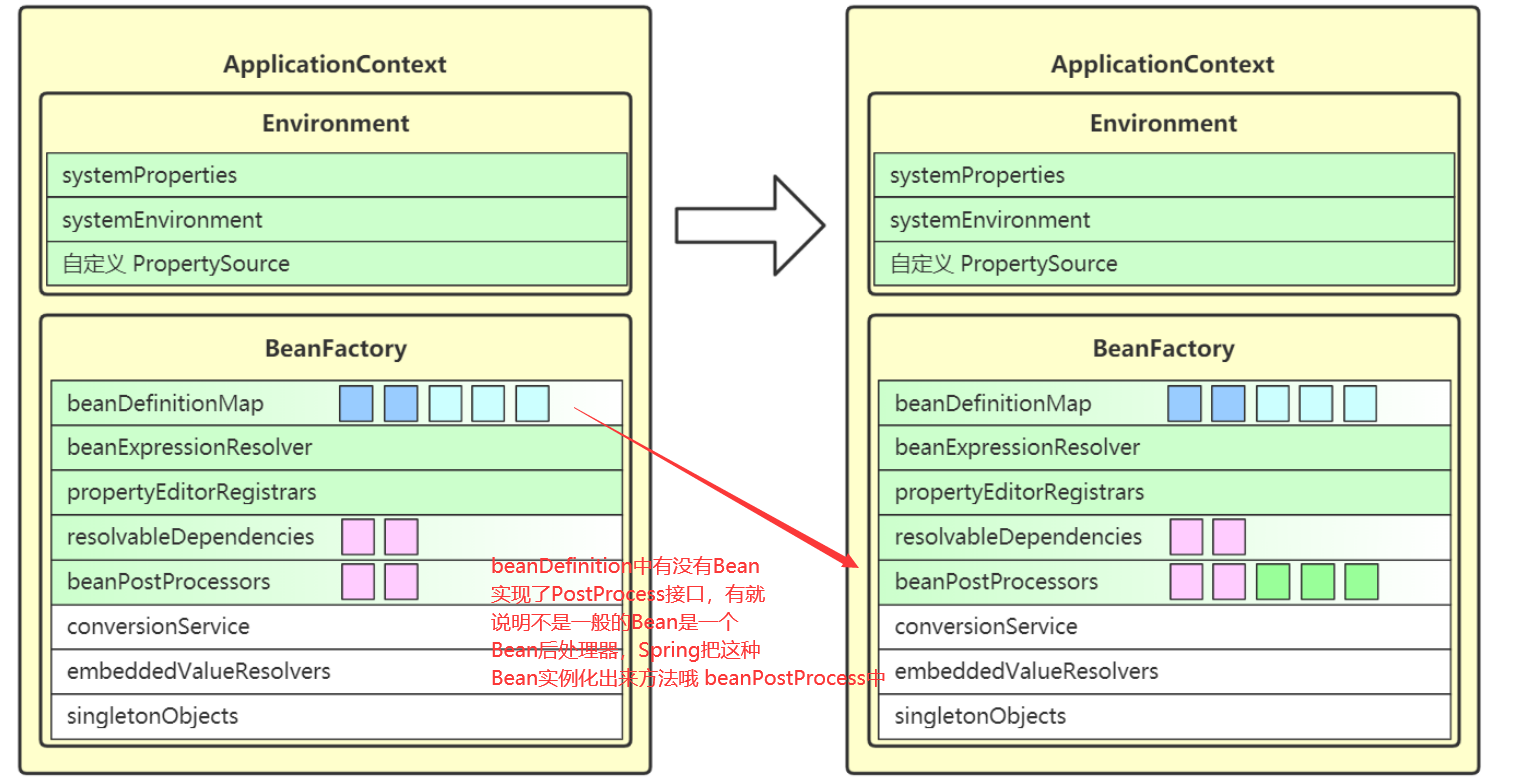
Task: Click beanPostProcessors label in the left diagram
Action: pos(168,582)
